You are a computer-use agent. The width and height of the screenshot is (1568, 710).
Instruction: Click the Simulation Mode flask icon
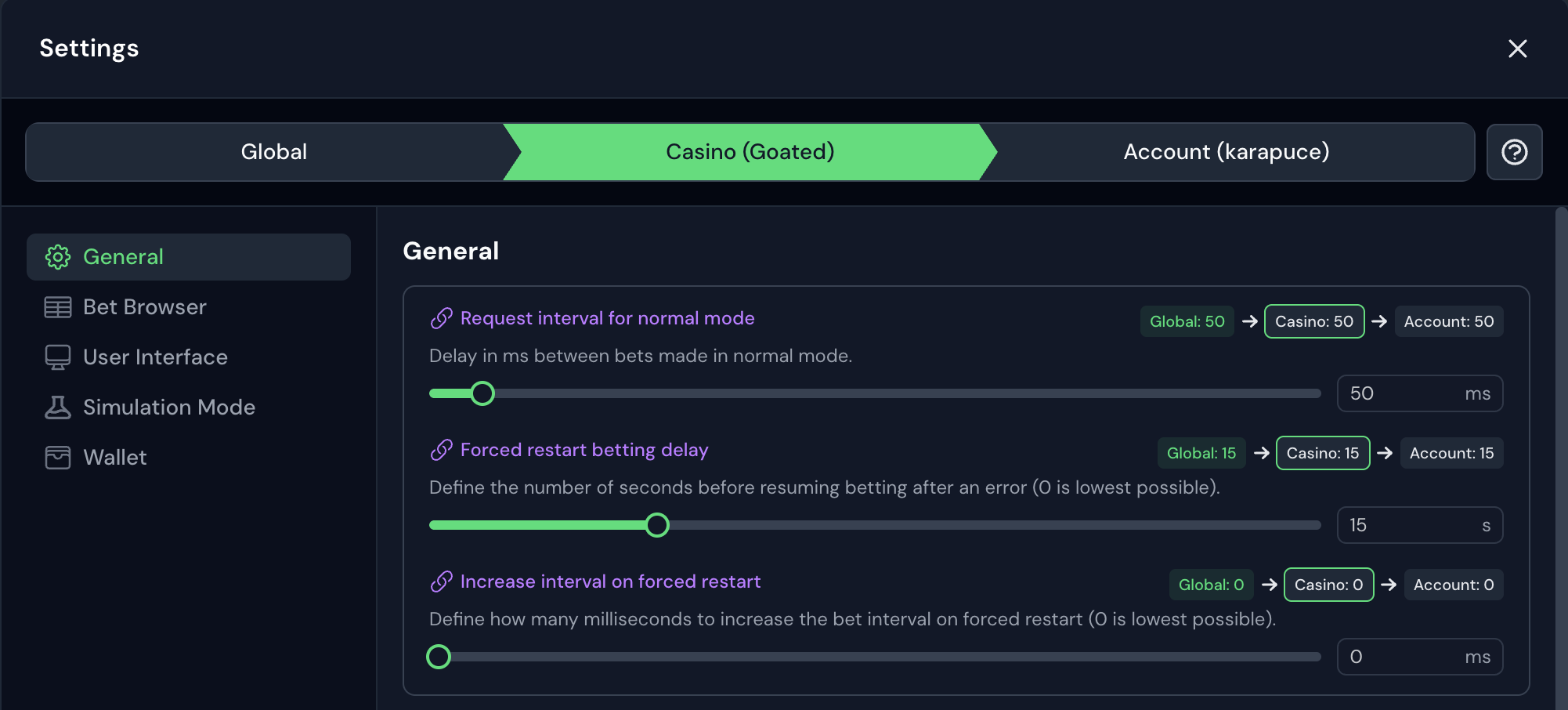(58, 408)
